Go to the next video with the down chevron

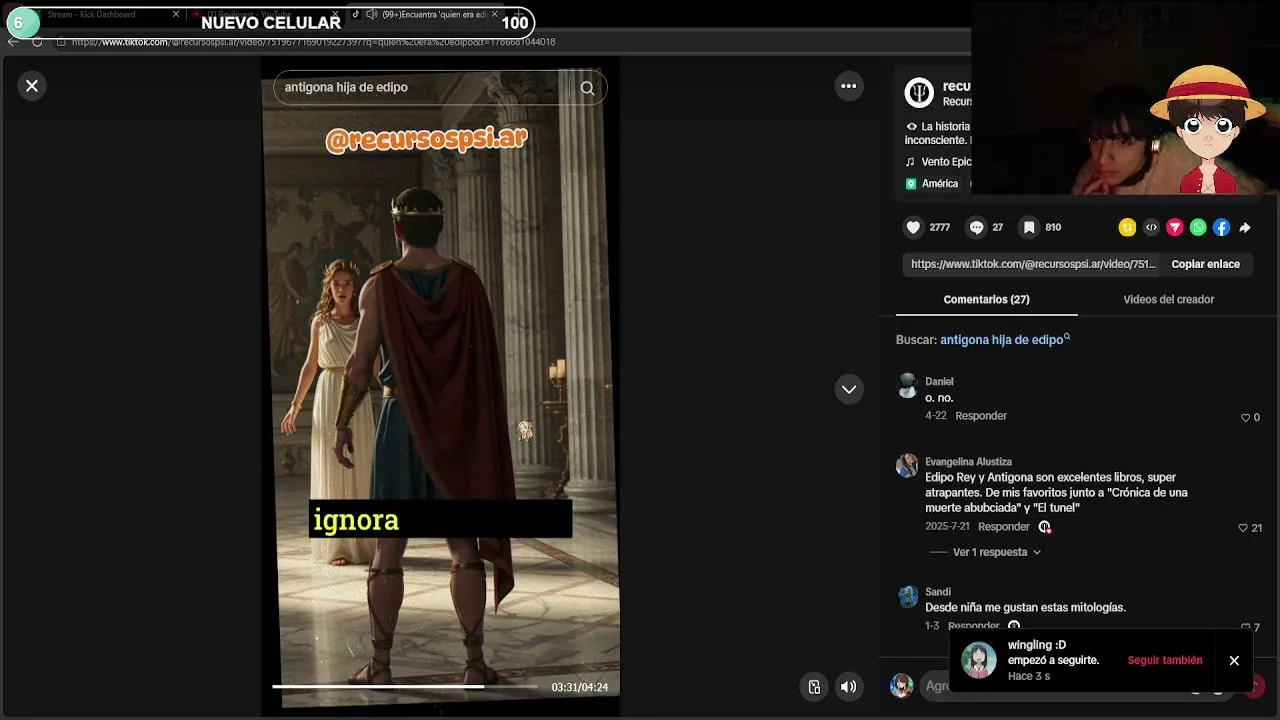[x=849, y=389]
